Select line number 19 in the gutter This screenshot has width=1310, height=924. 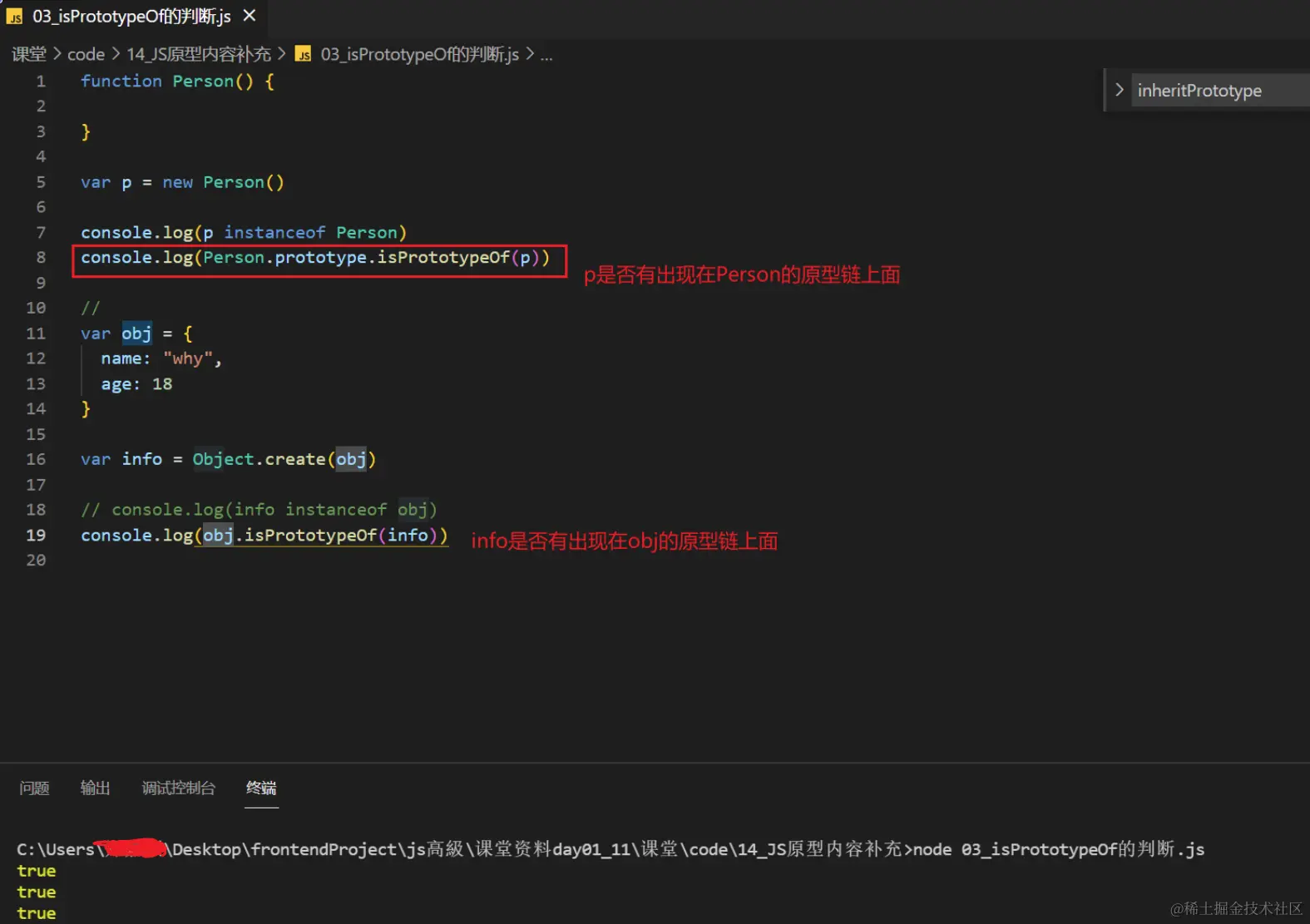click(36, 535)
